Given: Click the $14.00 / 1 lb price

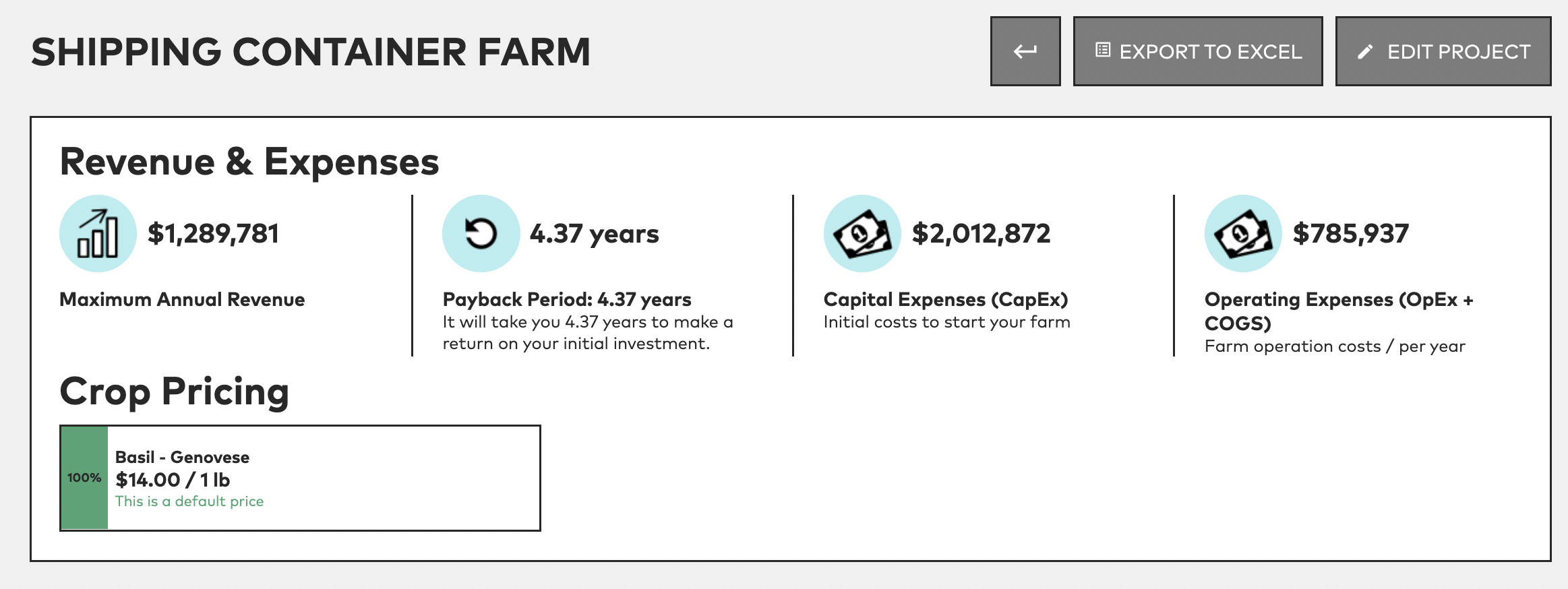Looking at the screenshot, I should [x=173, y=480].
